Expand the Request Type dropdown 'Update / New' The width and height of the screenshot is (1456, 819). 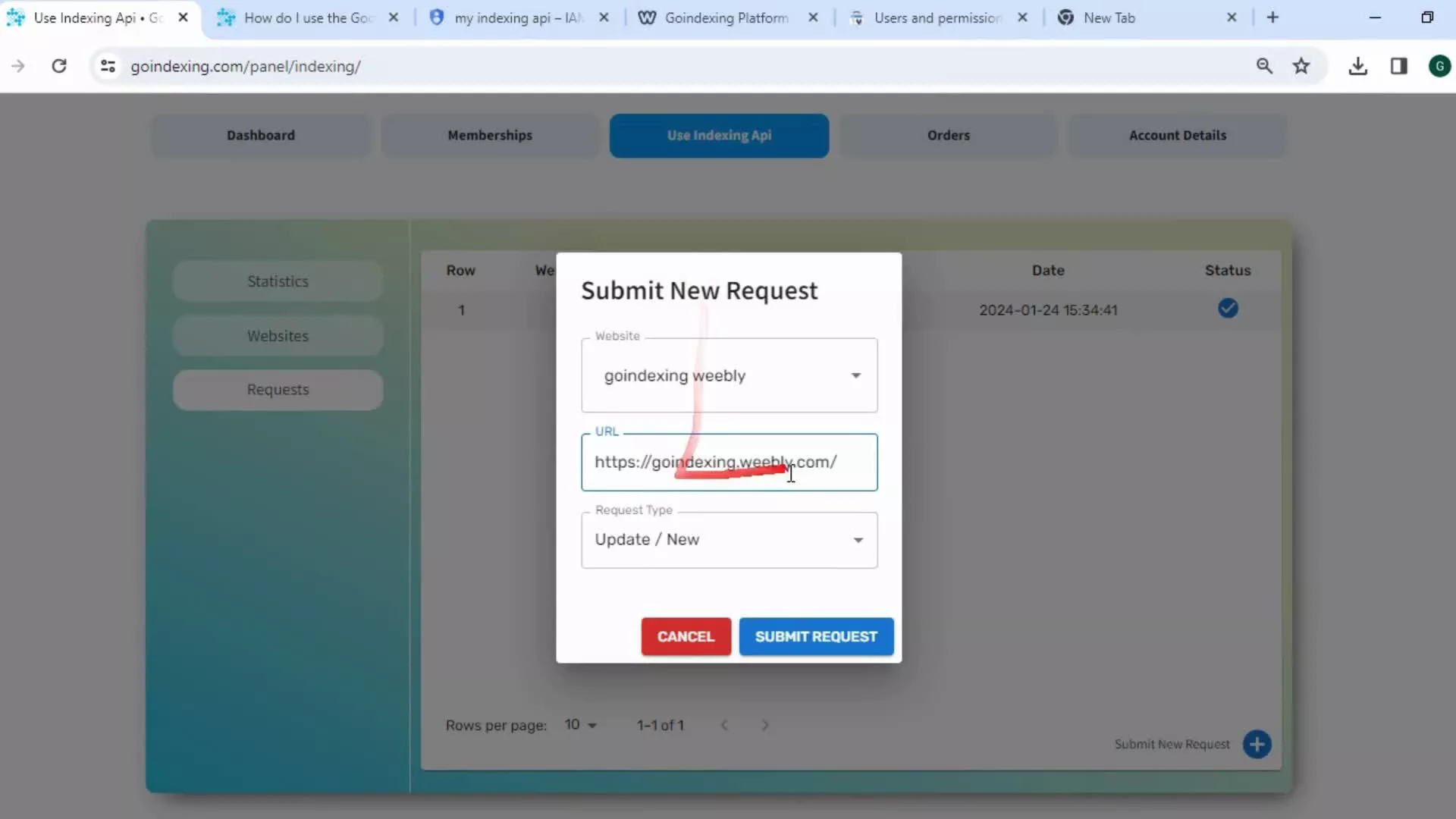tap(729, 540)
